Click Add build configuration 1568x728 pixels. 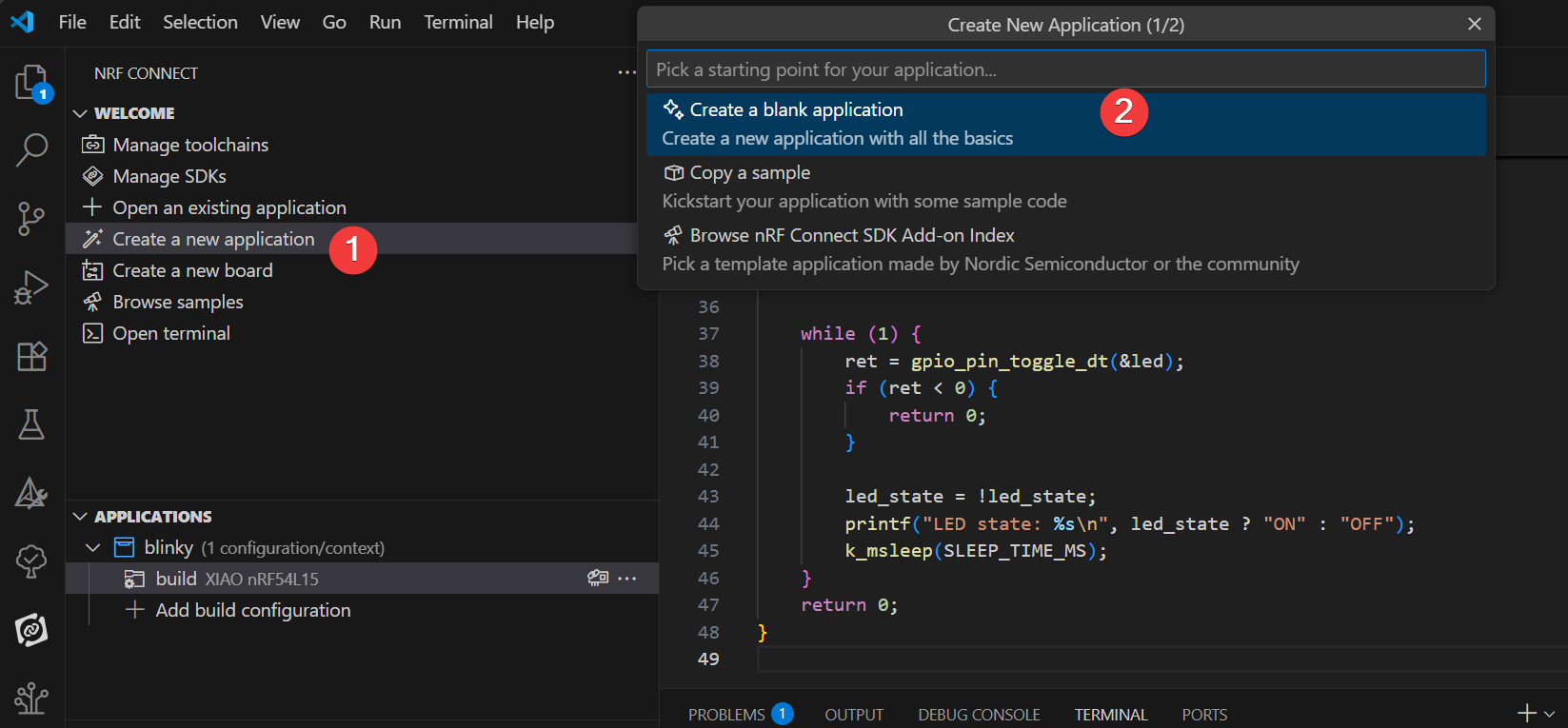tap(253, 610)
